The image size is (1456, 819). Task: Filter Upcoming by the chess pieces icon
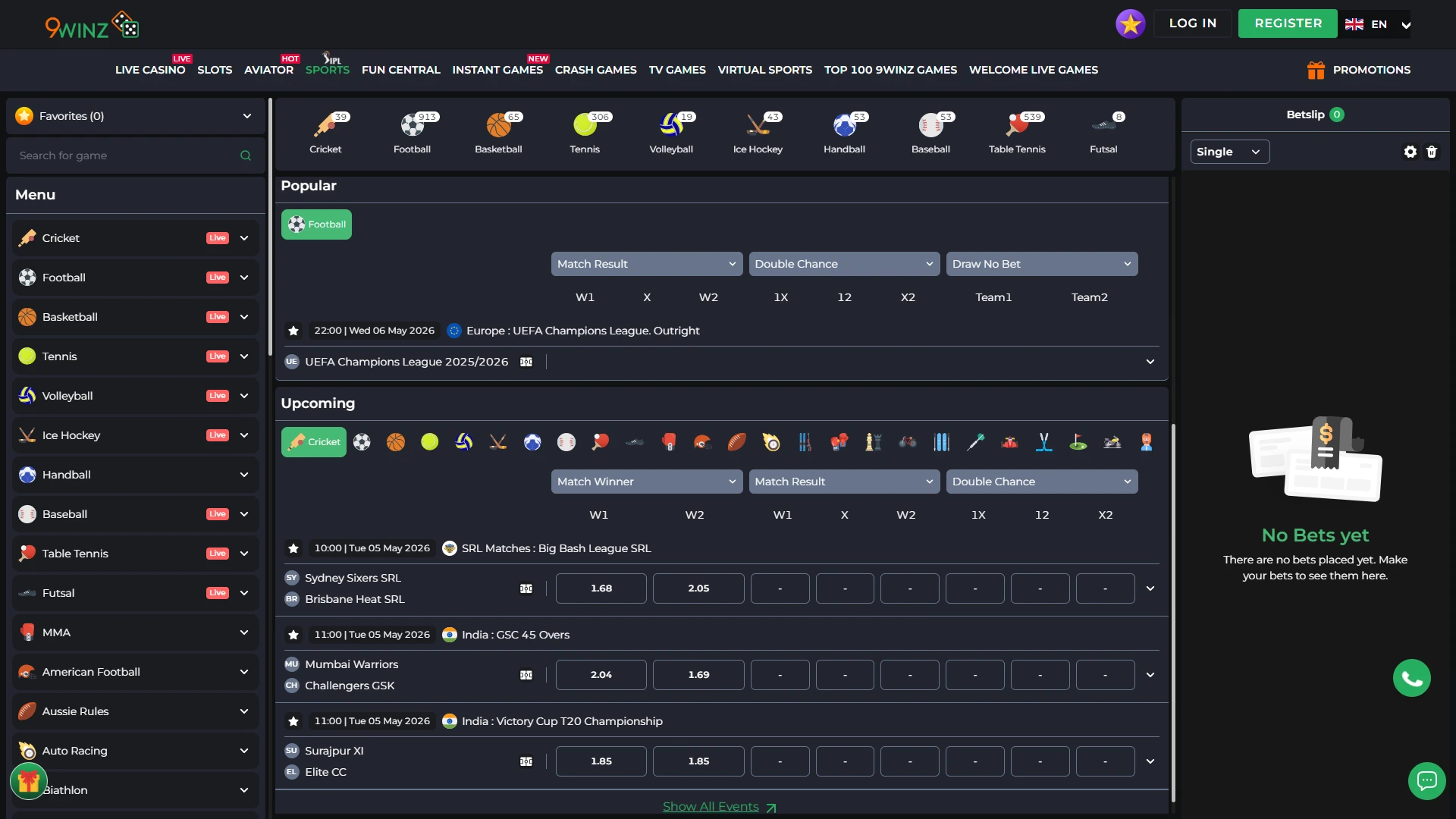pyautogui.click(x=874, y=442)
